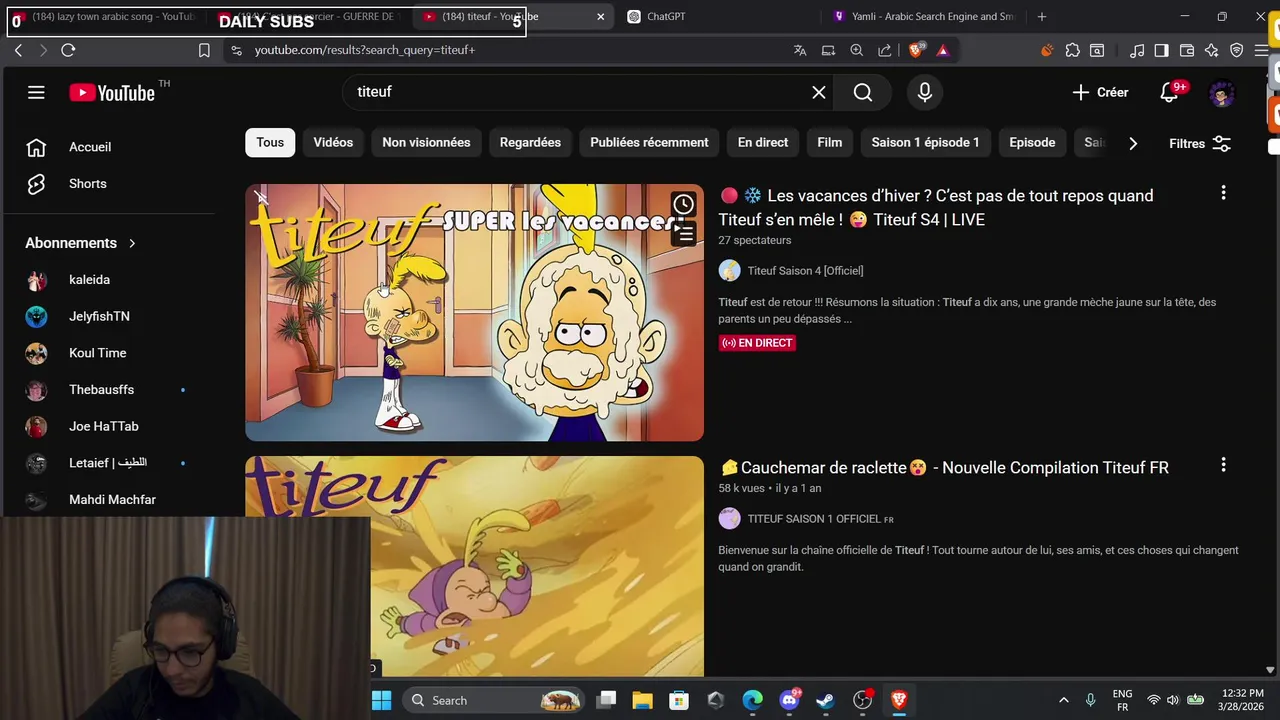Open File Explorer from the taskbar

[x=642, y=700]
